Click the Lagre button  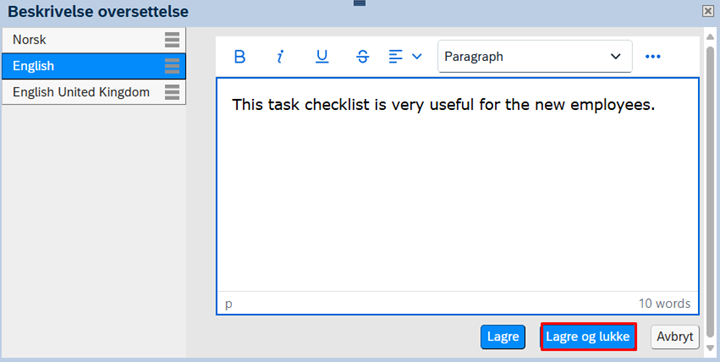pyautogui.click(x=503, y=337)
